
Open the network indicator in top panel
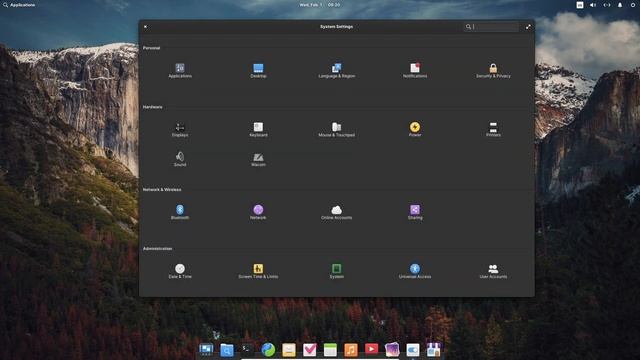(x=607, y=5)
